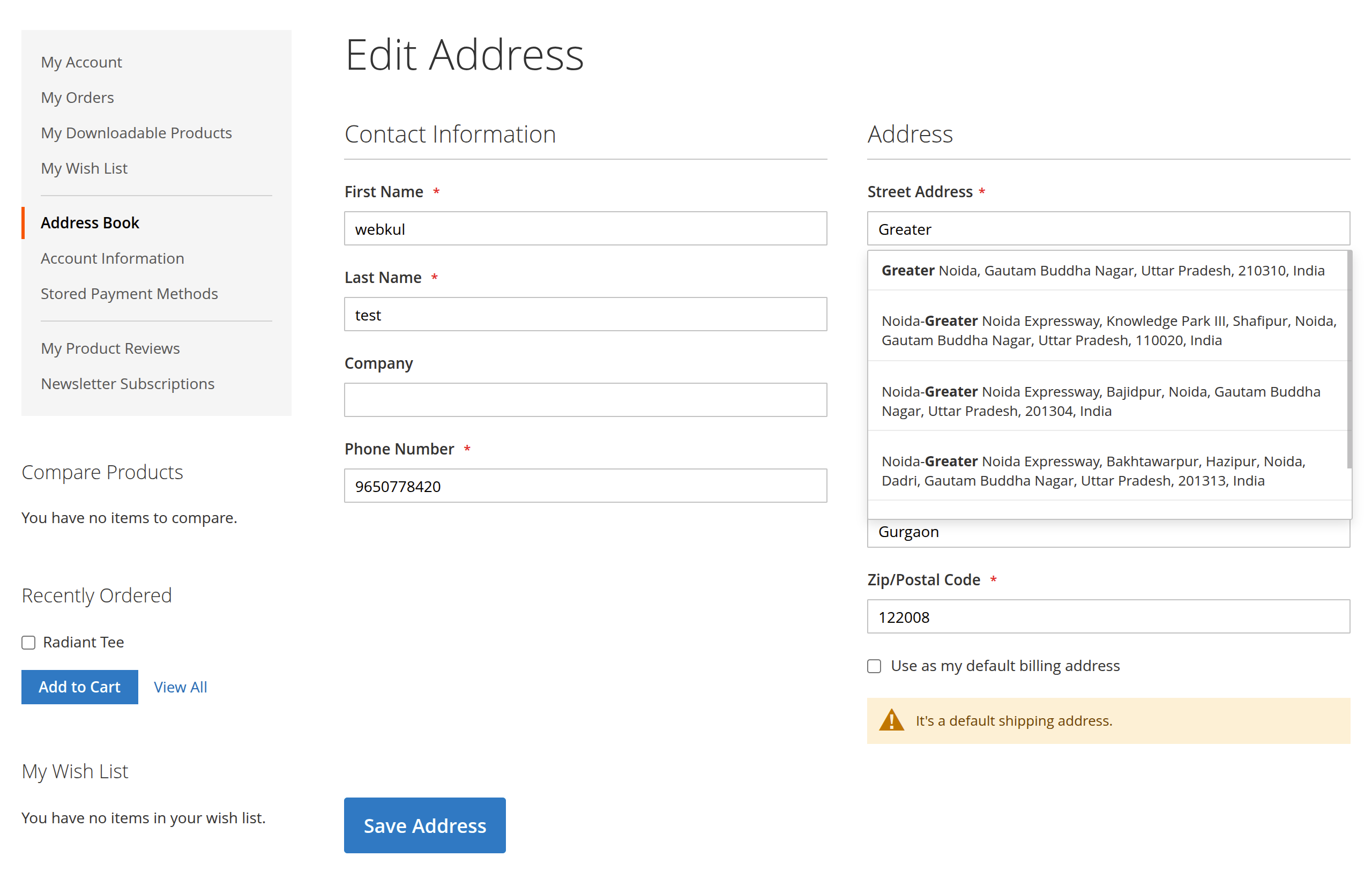This screenshot has width=1372, height=879.
Task: Focus the Phone Number field
Action: pos(586,486)
